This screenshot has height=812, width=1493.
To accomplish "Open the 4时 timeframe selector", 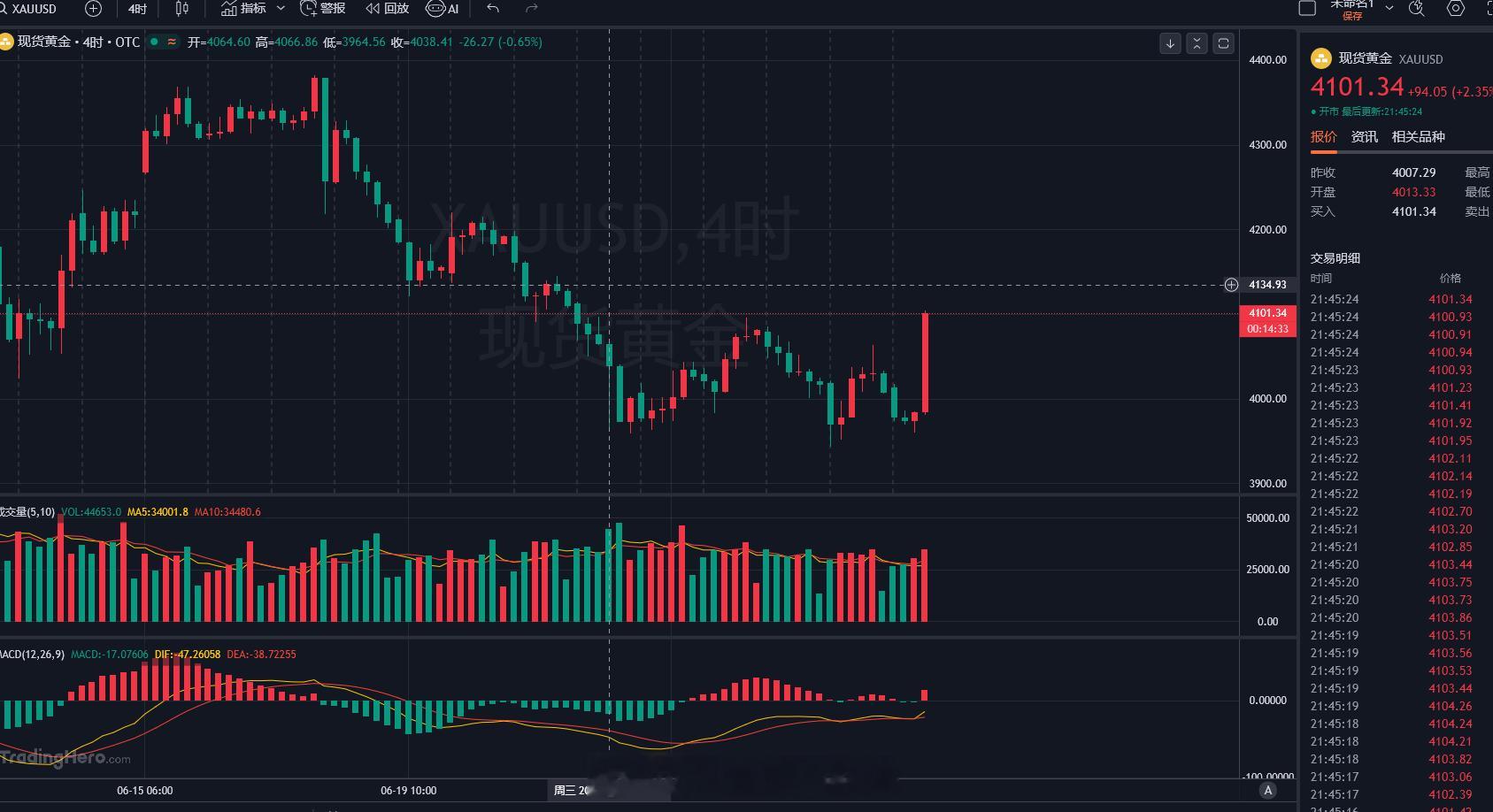I will [137, 9].
